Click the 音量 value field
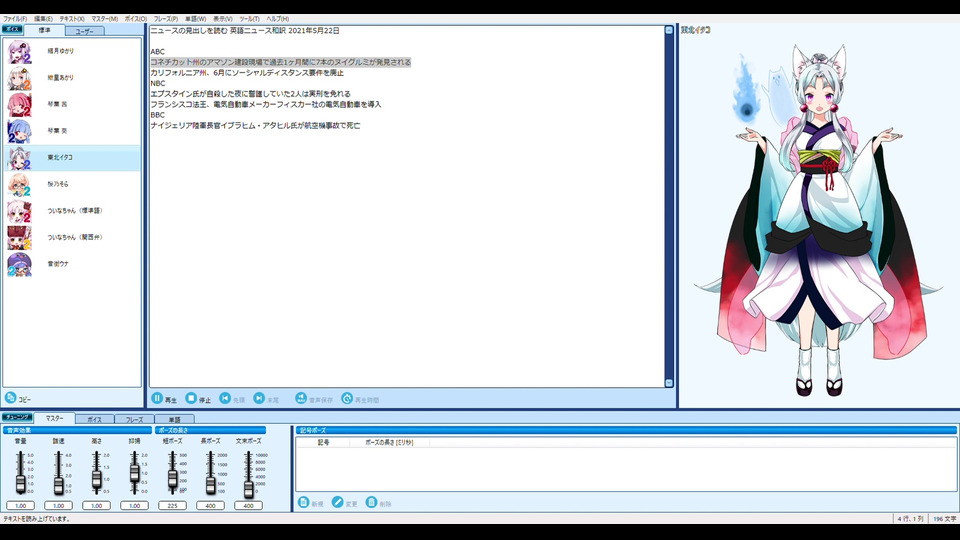 [21, 506]
